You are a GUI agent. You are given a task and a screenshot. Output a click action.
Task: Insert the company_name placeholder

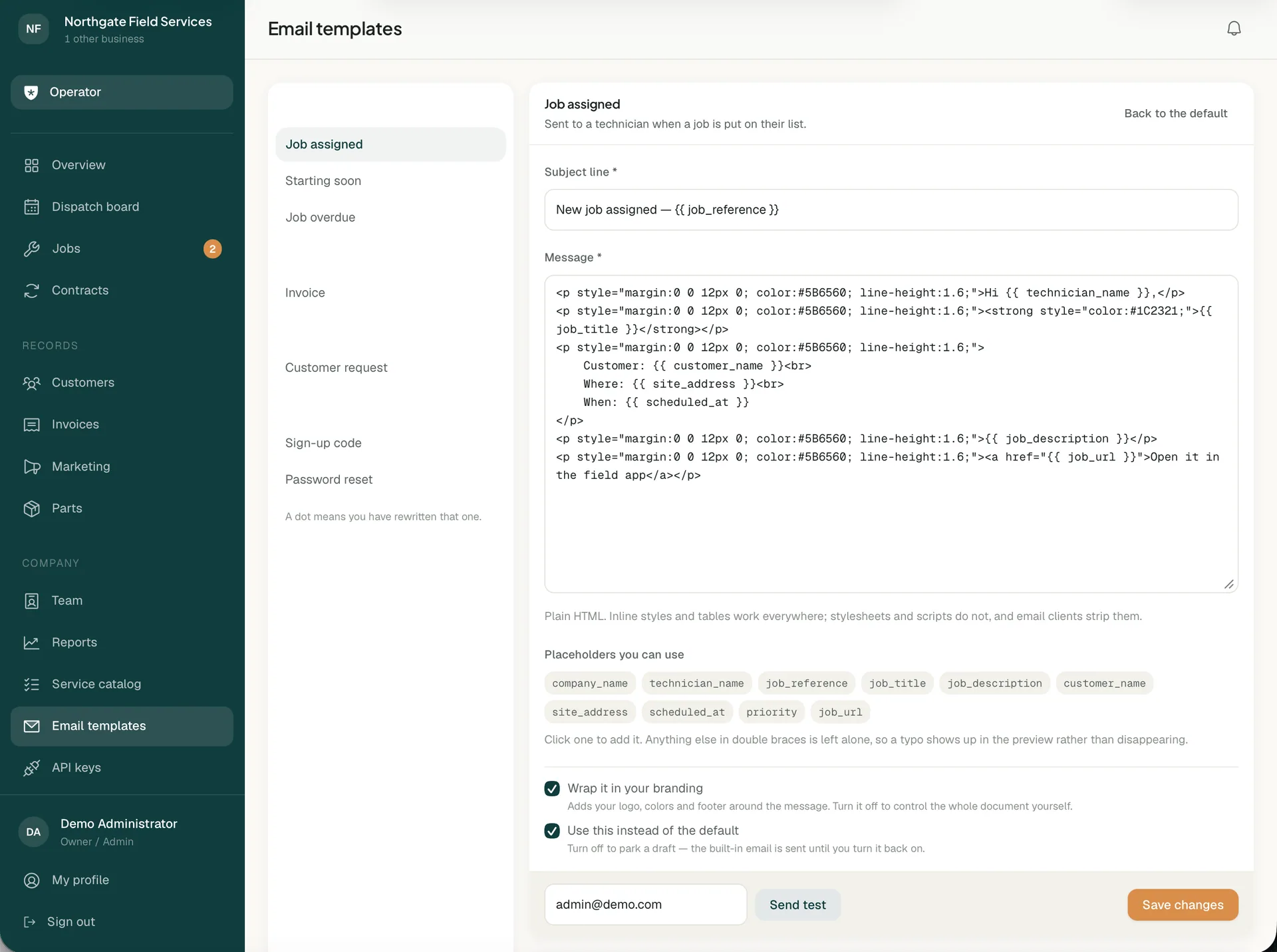coord(590,683)
